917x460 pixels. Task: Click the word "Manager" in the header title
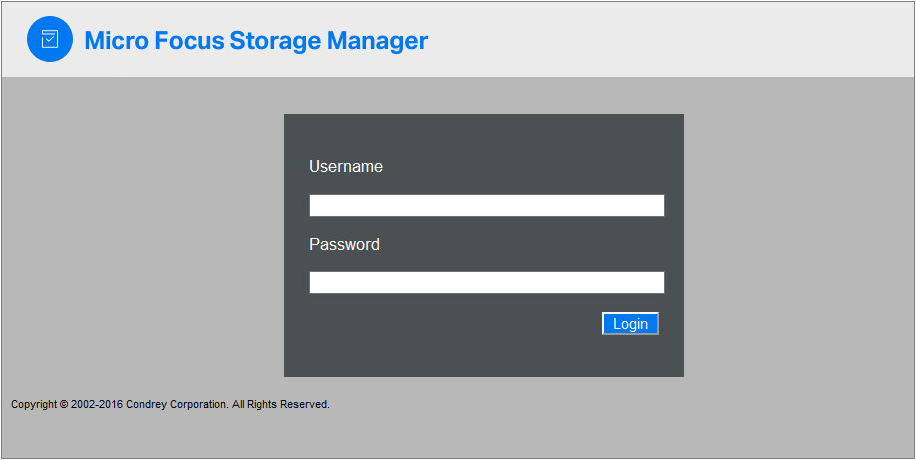tap(377, 41)
